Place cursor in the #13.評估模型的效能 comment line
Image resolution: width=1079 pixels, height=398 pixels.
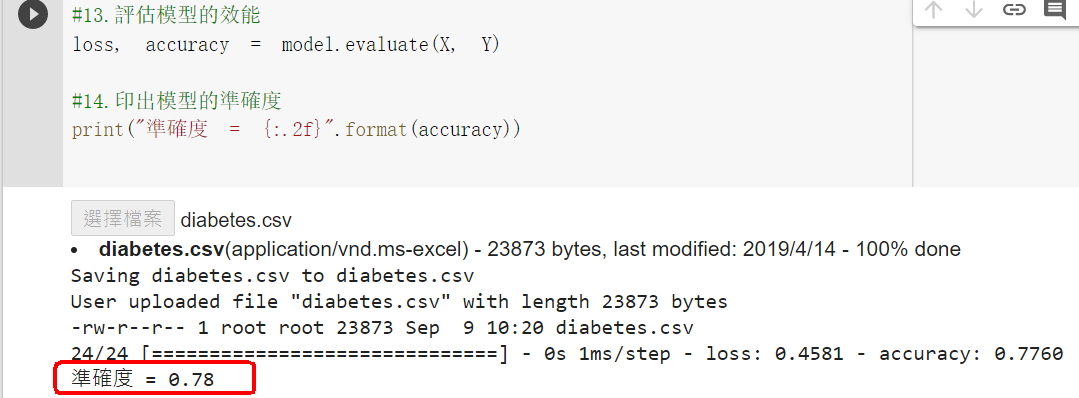point(166,14)
